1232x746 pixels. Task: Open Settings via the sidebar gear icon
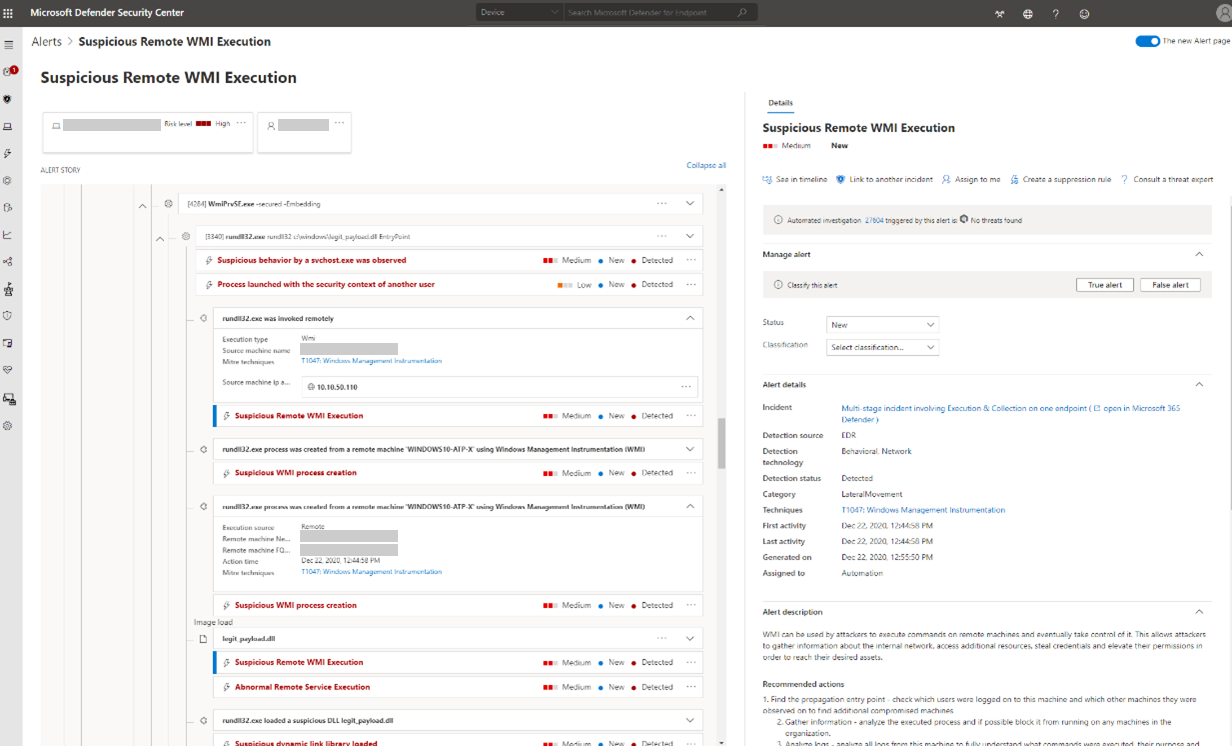pos(8,425)
